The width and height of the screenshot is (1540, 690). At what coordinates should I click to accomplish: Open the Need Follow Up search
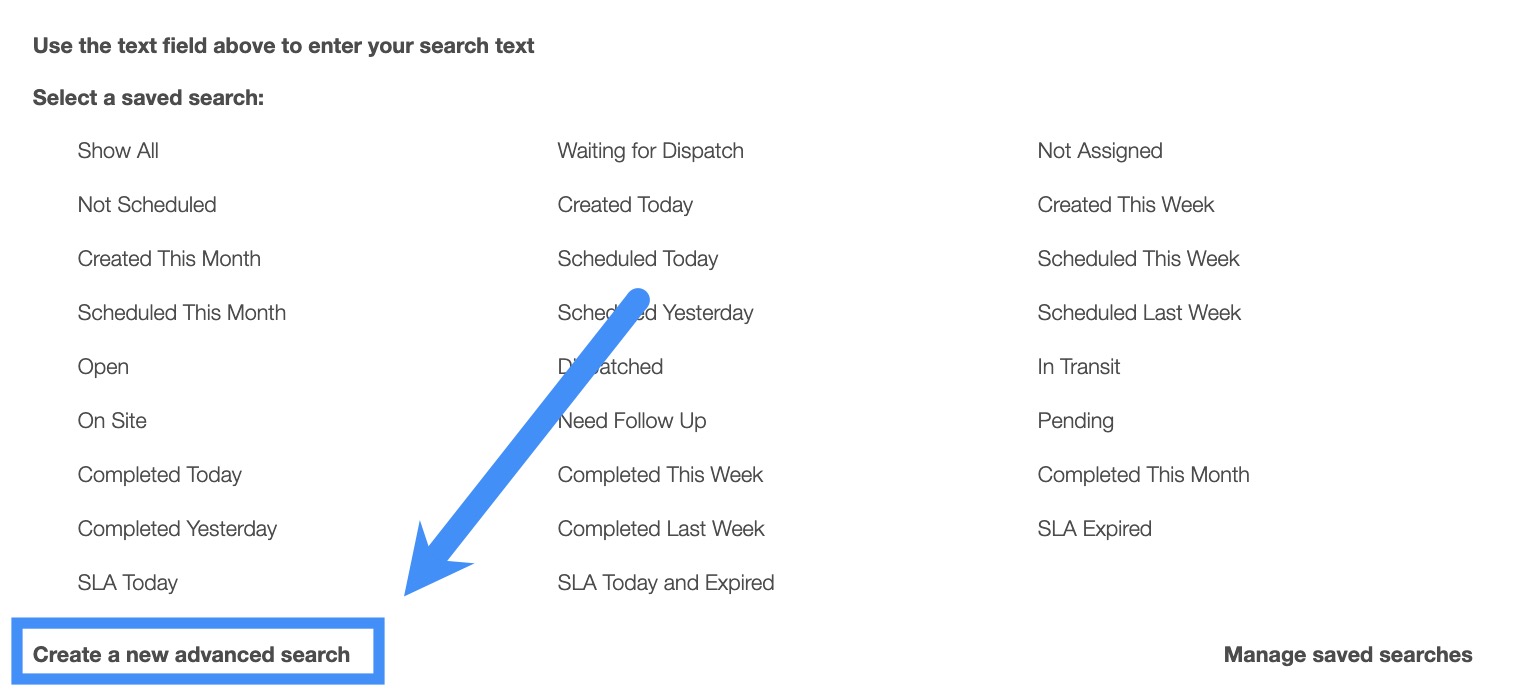(632, 421)
